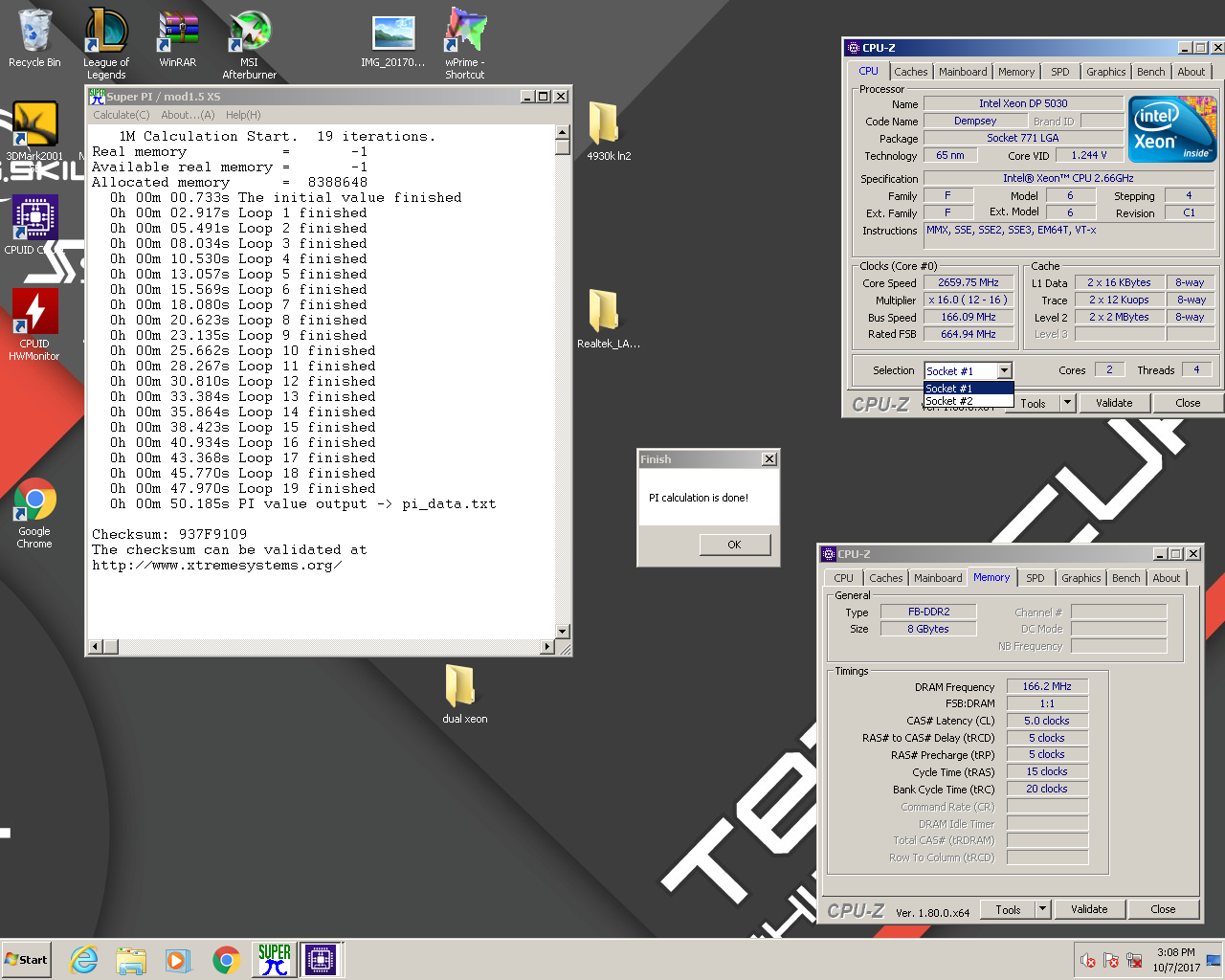Open 3DMark2001 desktop shortcut

[x=34, y=132]
